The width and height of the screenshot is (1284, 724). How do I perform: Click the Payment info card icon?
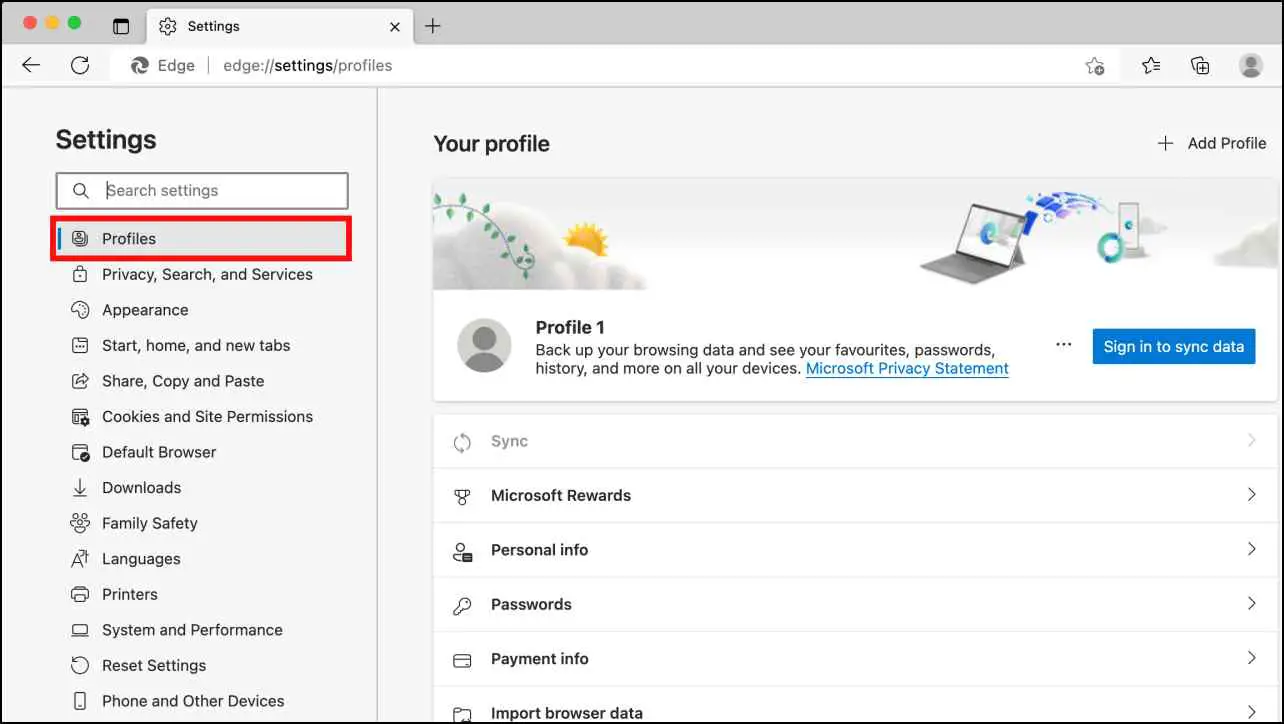coord(462,660)
